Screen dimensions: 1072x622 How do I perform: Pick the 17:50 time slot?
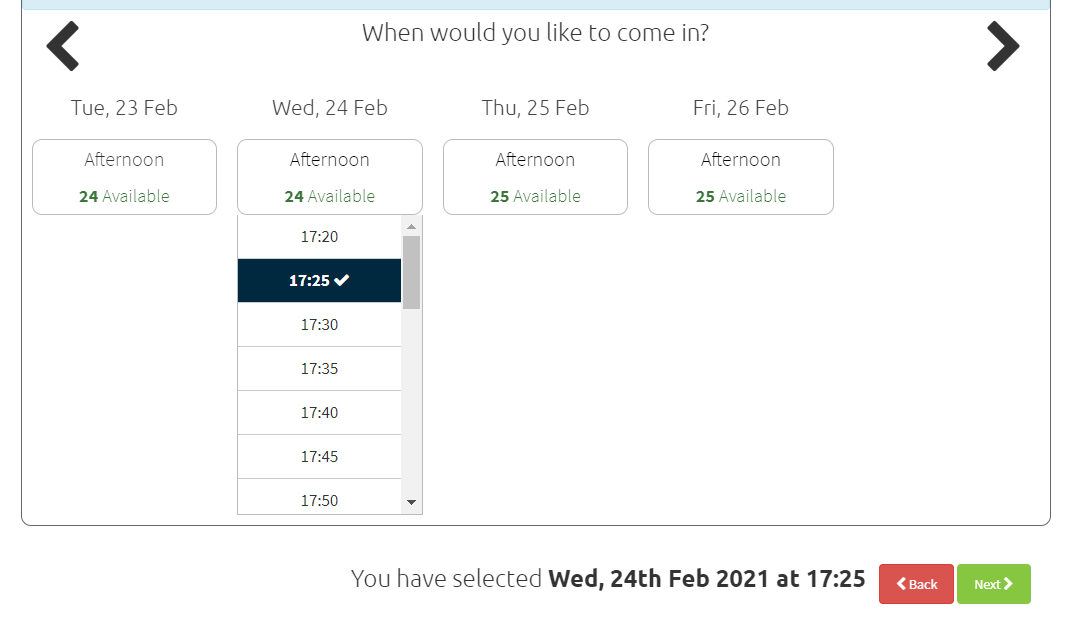point(319,497)
